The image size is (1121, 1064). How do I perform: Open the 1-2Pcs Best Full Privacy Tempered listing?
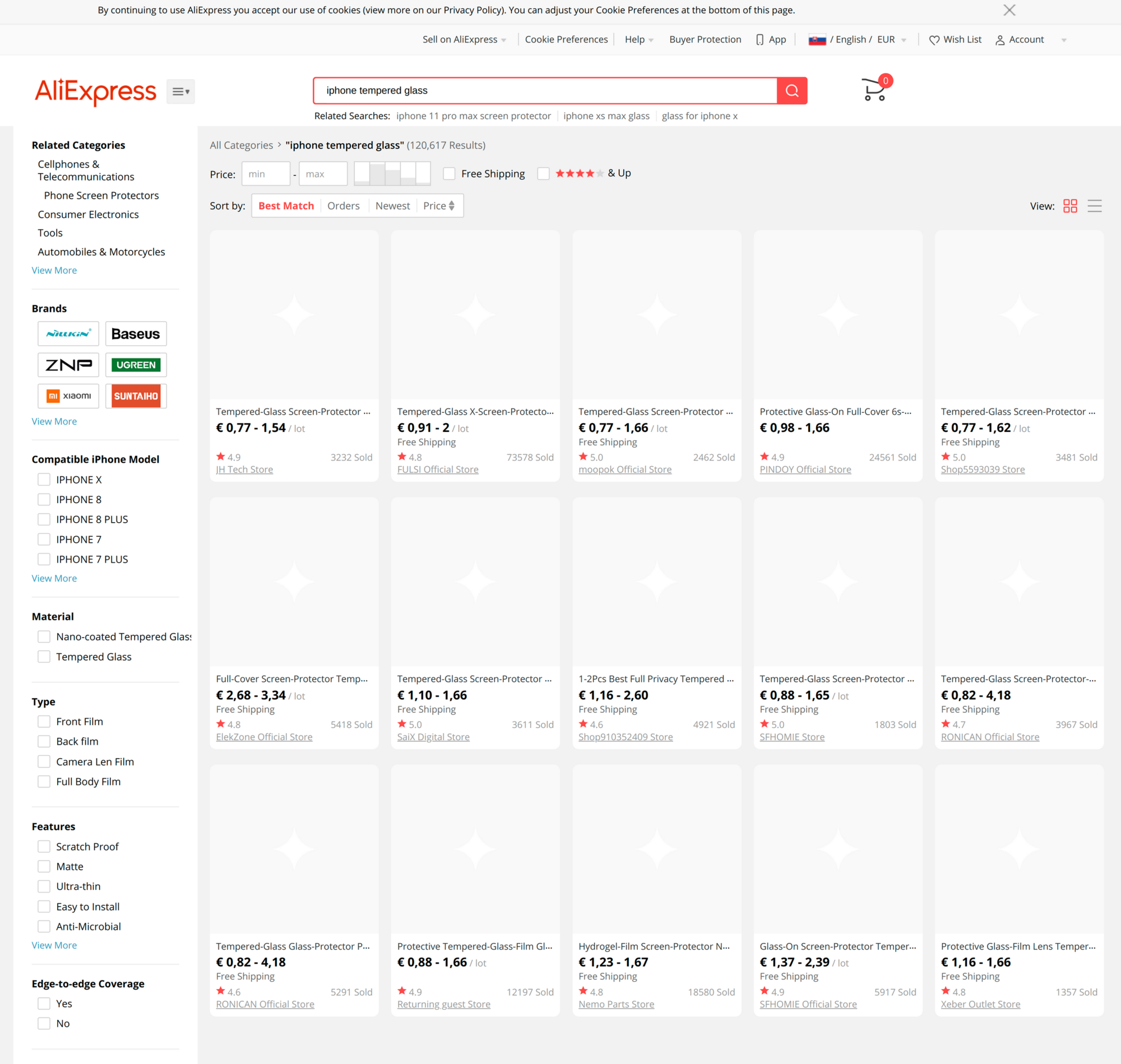click(x=656, y=680)
